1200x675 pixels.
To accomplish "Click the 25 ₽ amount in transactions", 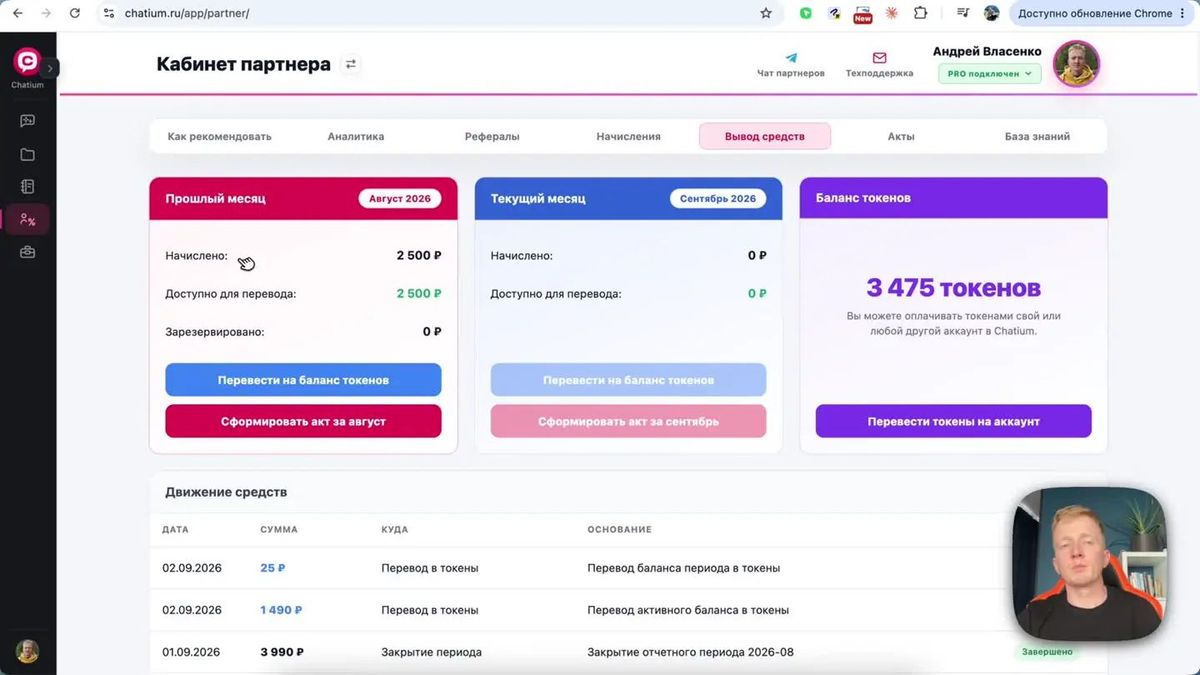I will point(273,568).
